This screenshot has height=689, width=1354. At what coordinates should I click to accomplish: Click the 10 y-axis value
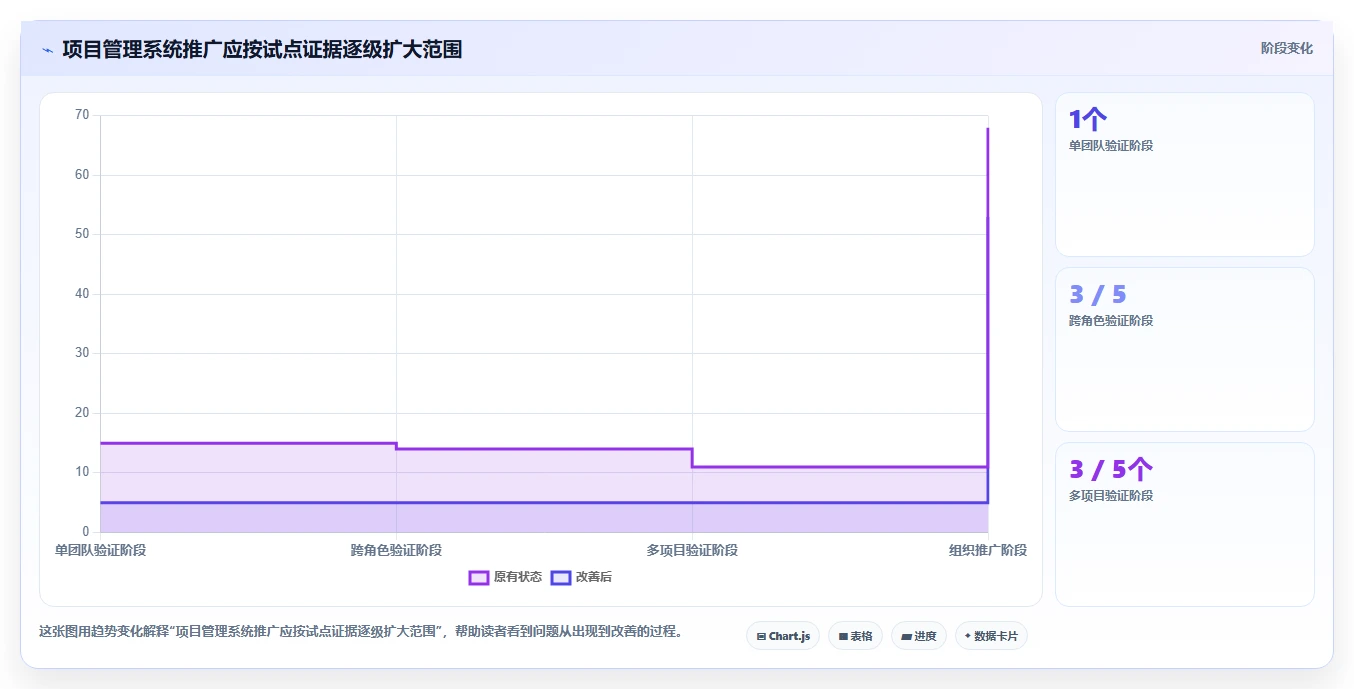82,472
